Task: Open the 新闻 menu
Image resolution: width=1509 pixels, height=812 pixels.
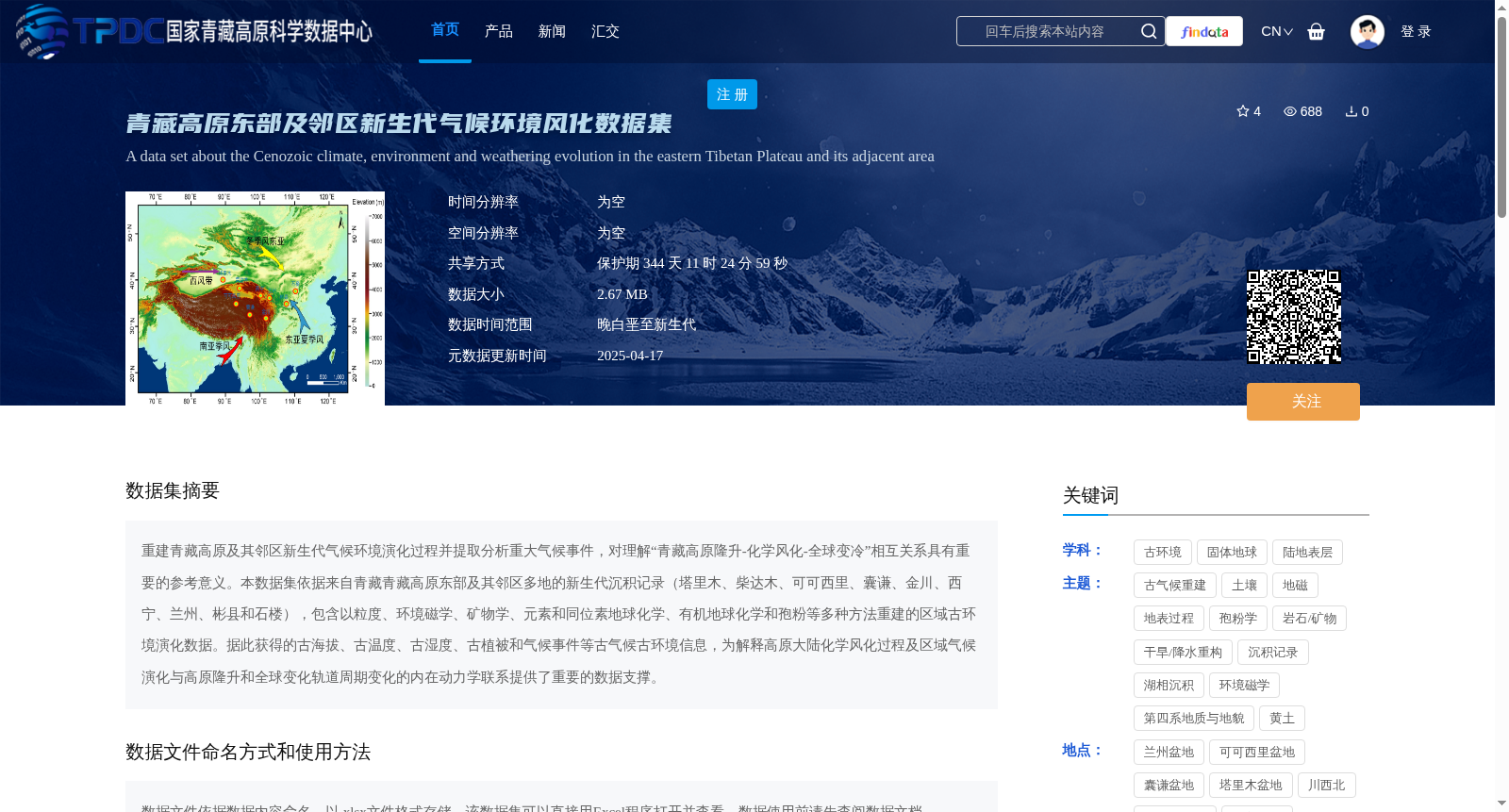Action: point(552,31)
